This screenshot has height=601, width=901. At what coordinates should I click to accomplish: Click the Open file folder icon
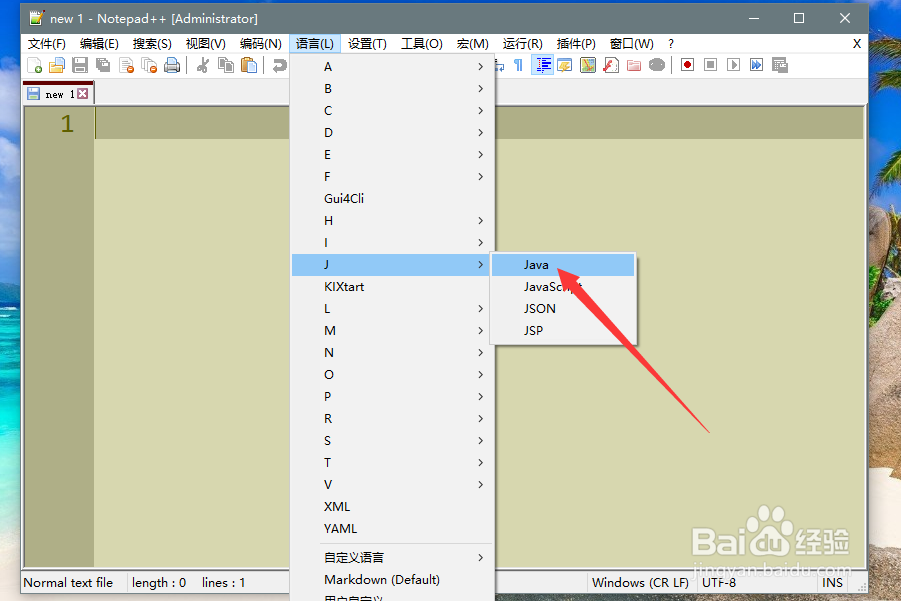[x=57, y=66]
